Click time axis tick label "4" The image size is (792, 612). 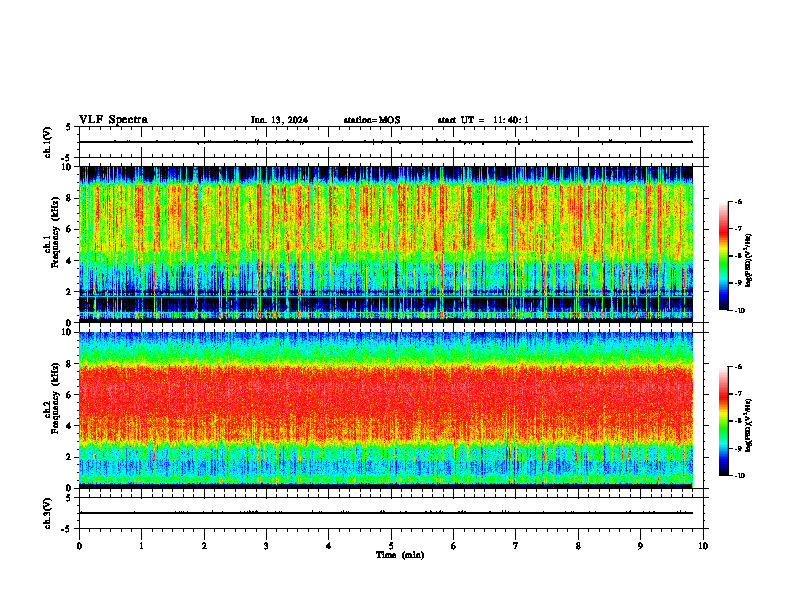329,546
